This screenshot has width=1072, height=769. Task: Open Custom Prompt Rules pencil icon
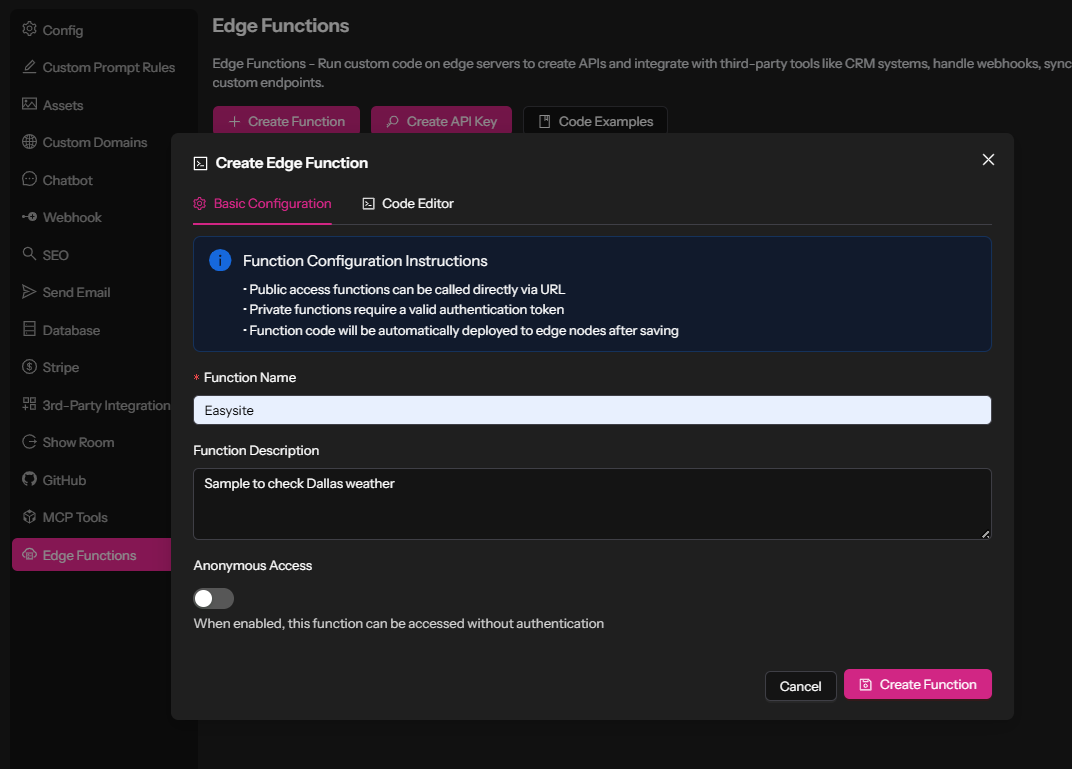29,67
